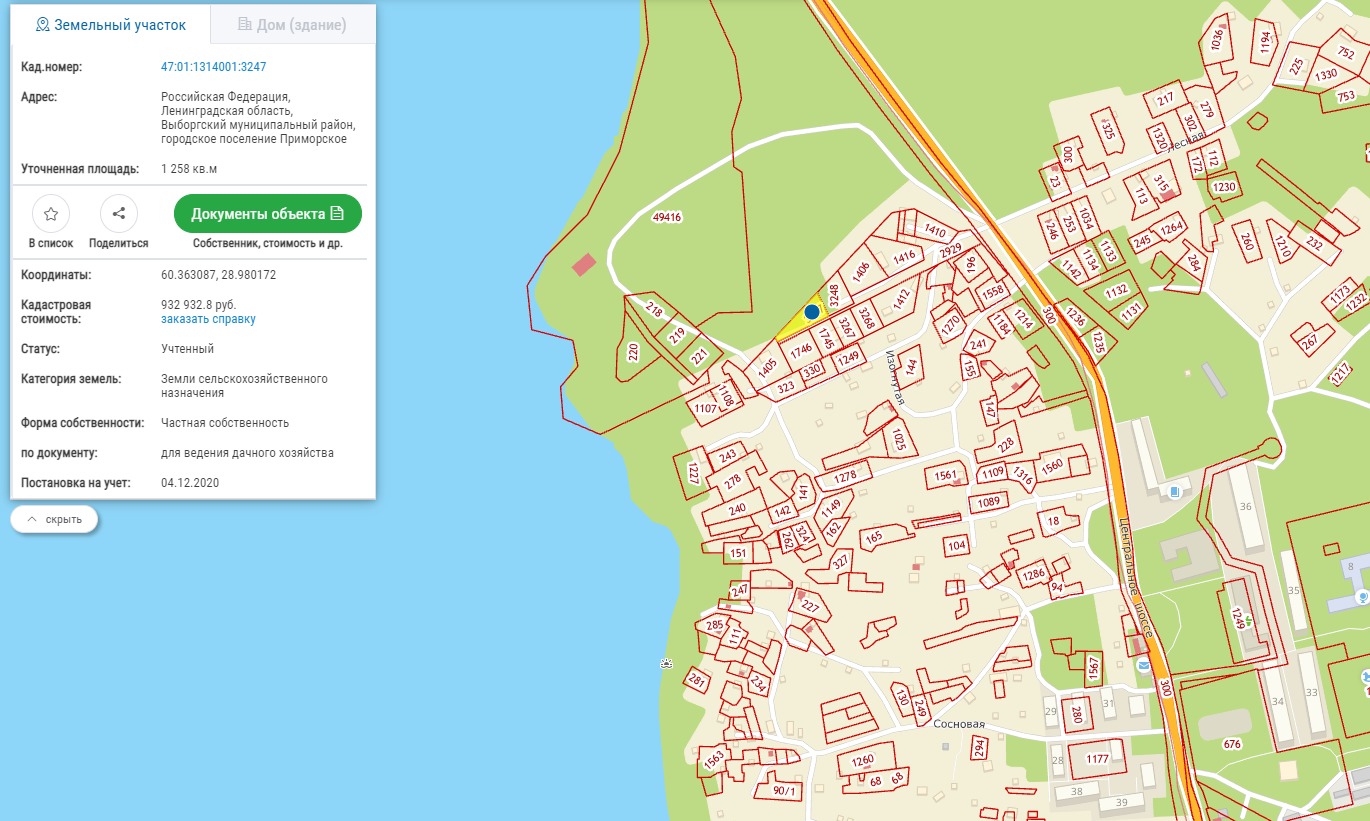
Task: Select the Земельный участок tab
Action: coord(111,25)
